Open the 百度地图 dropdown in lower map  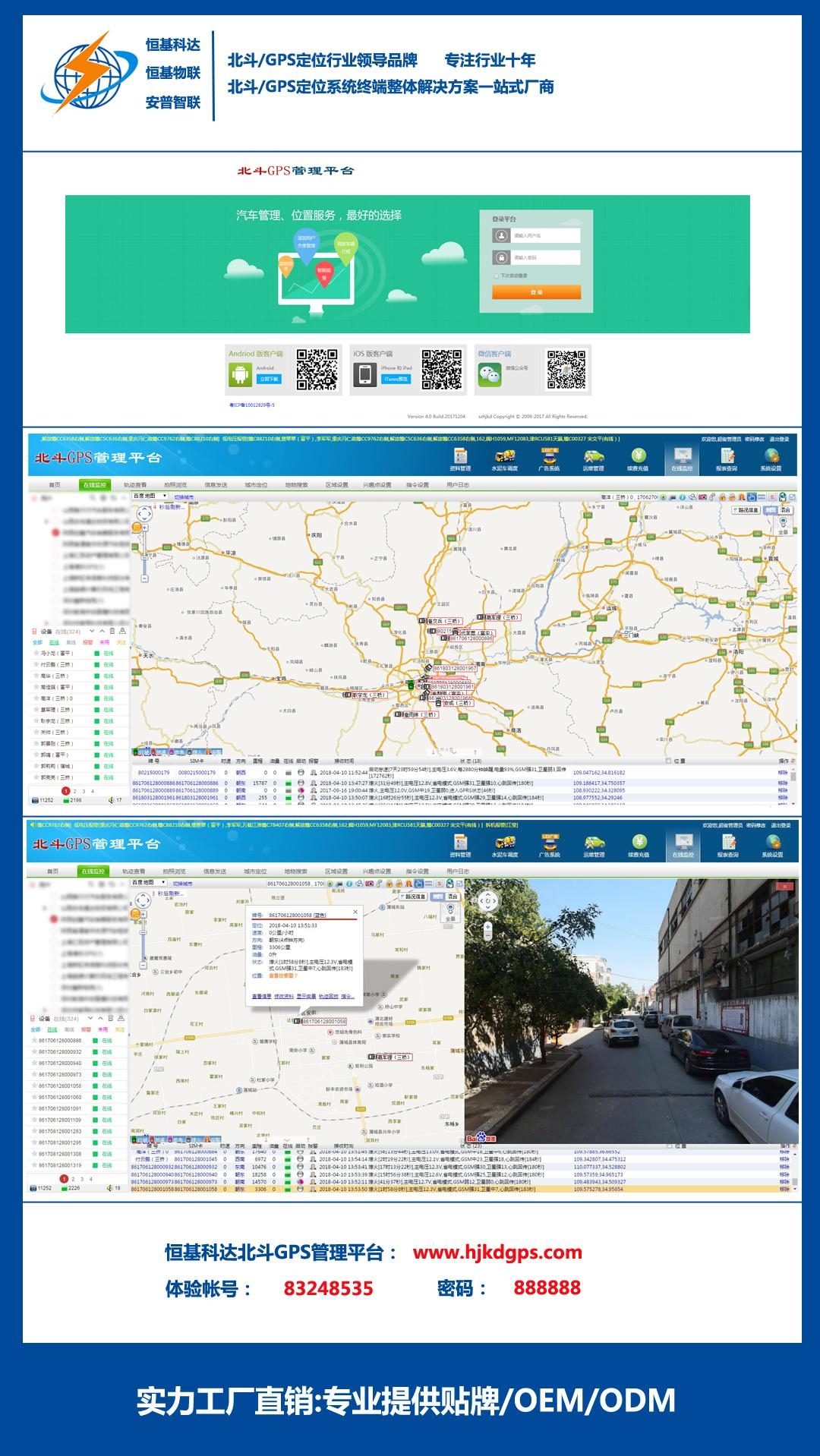coord(147,883)
